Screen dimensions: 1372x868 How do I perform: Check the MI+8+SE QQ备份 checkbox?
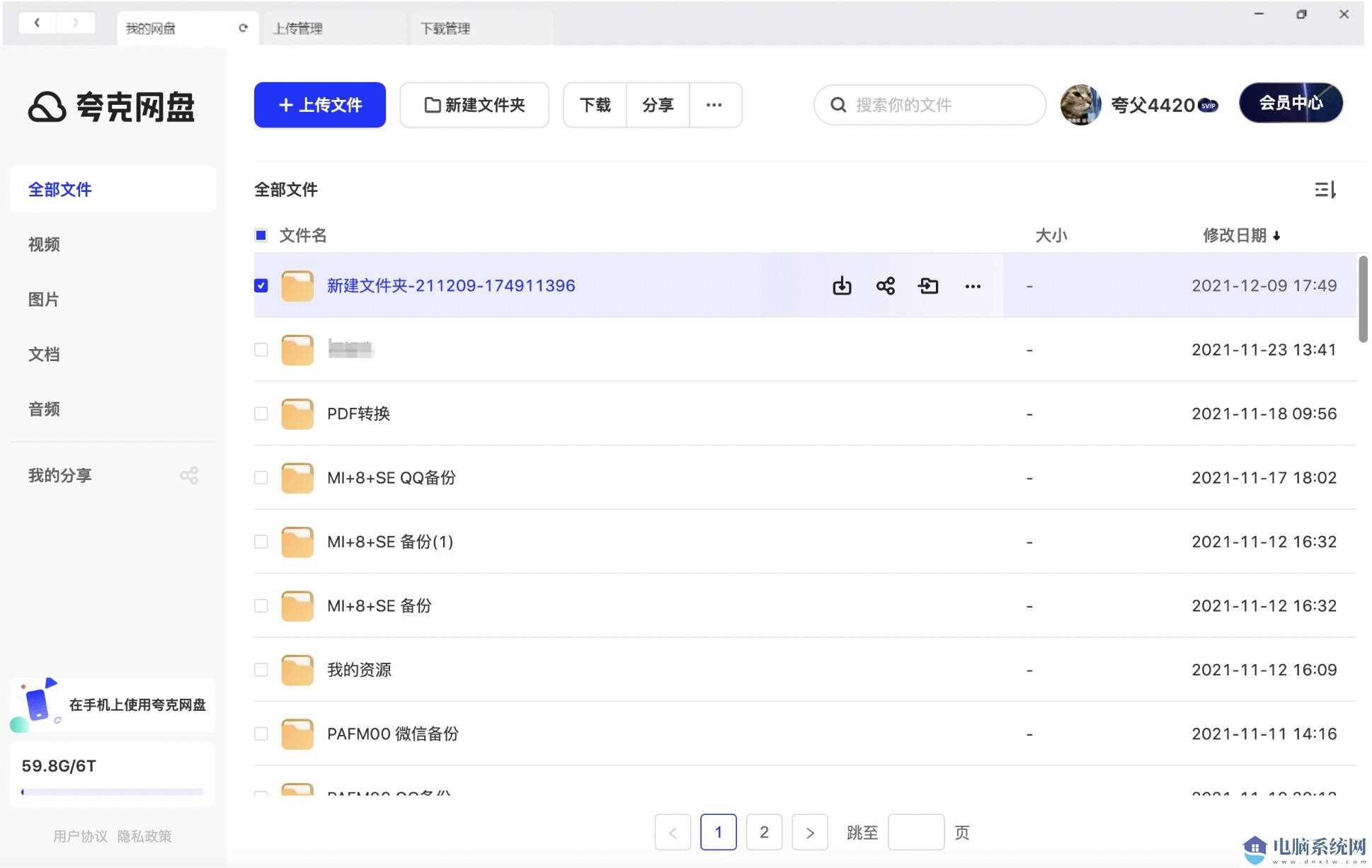click(261, 478)
